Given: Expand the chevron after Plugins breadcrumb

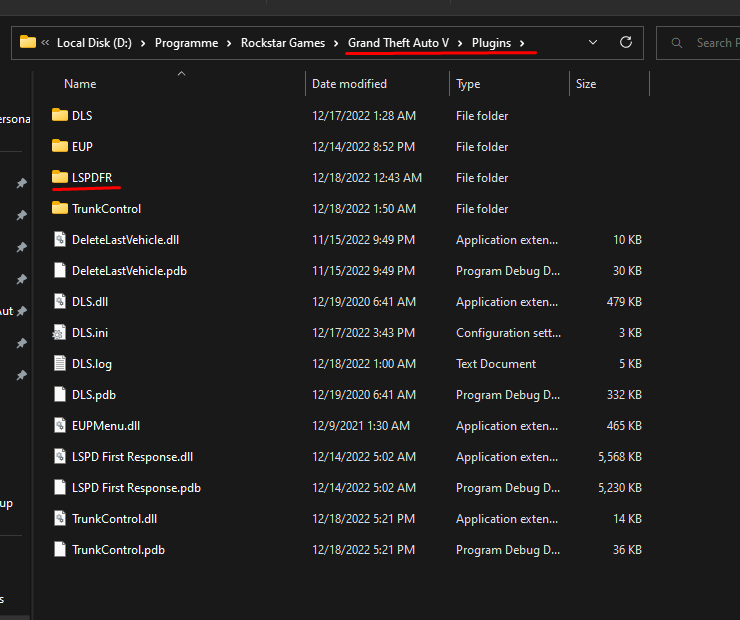Looking at the screenshot, I should [x=522, y=43].
